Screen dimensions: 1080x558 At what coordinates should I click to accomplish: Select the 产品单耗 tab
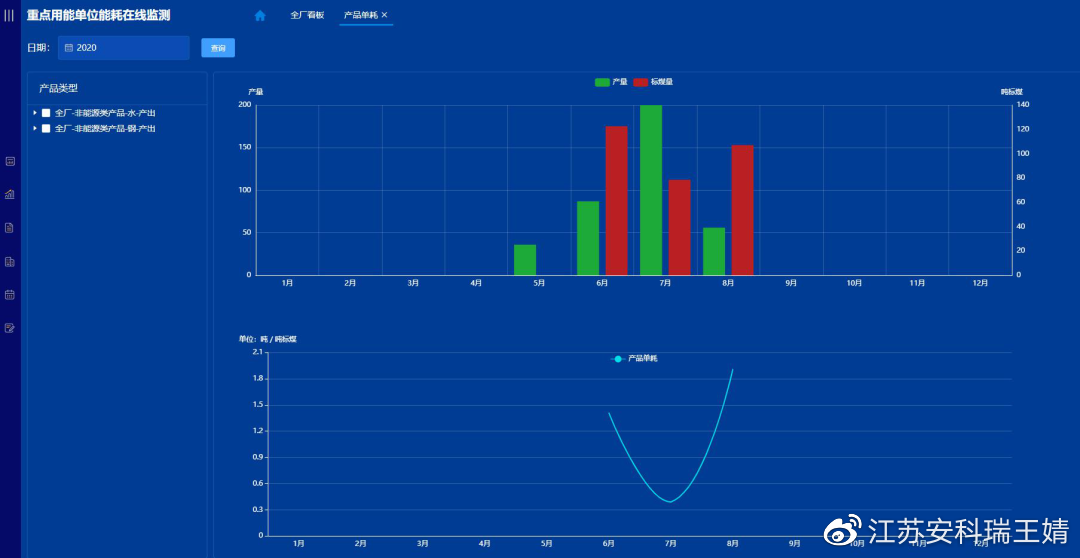(361, 15)
